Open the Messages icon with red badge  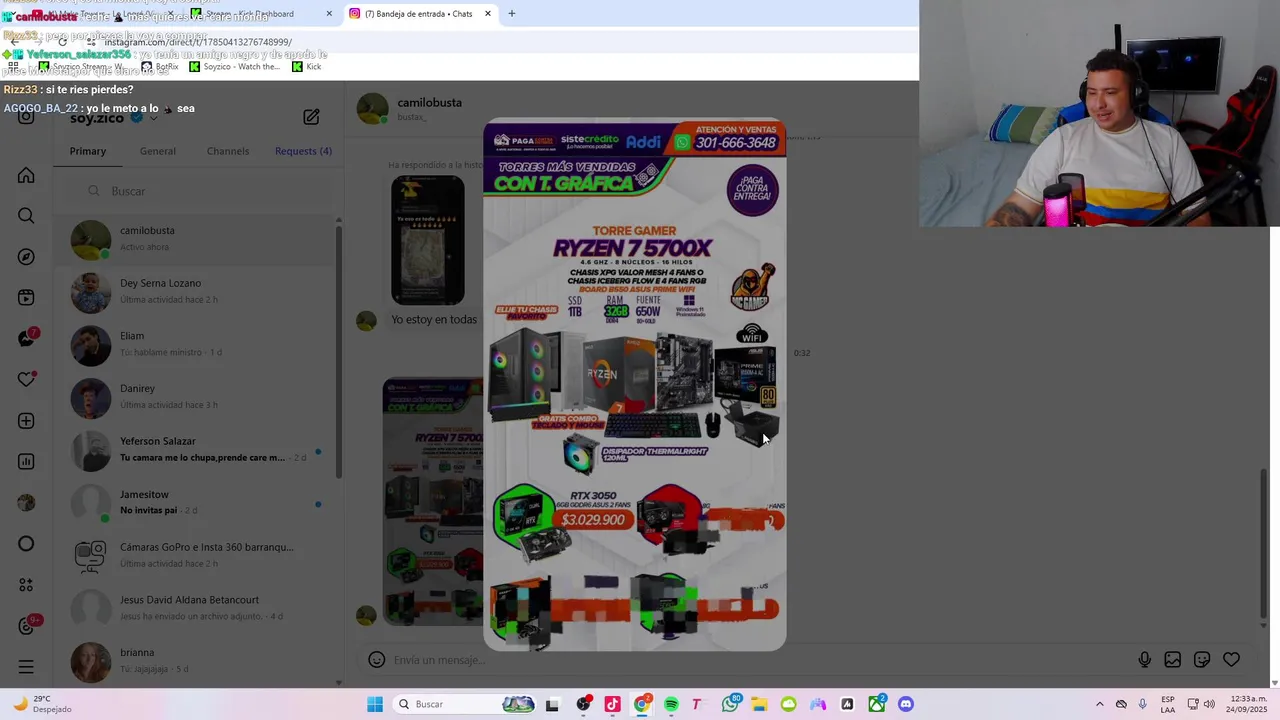26,339
